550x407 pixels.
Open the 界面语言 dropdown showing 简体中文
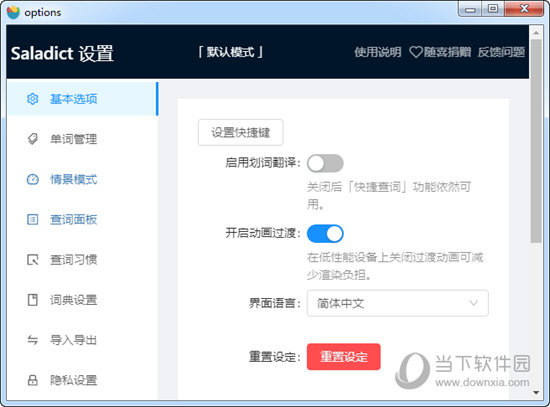(397, 303)
